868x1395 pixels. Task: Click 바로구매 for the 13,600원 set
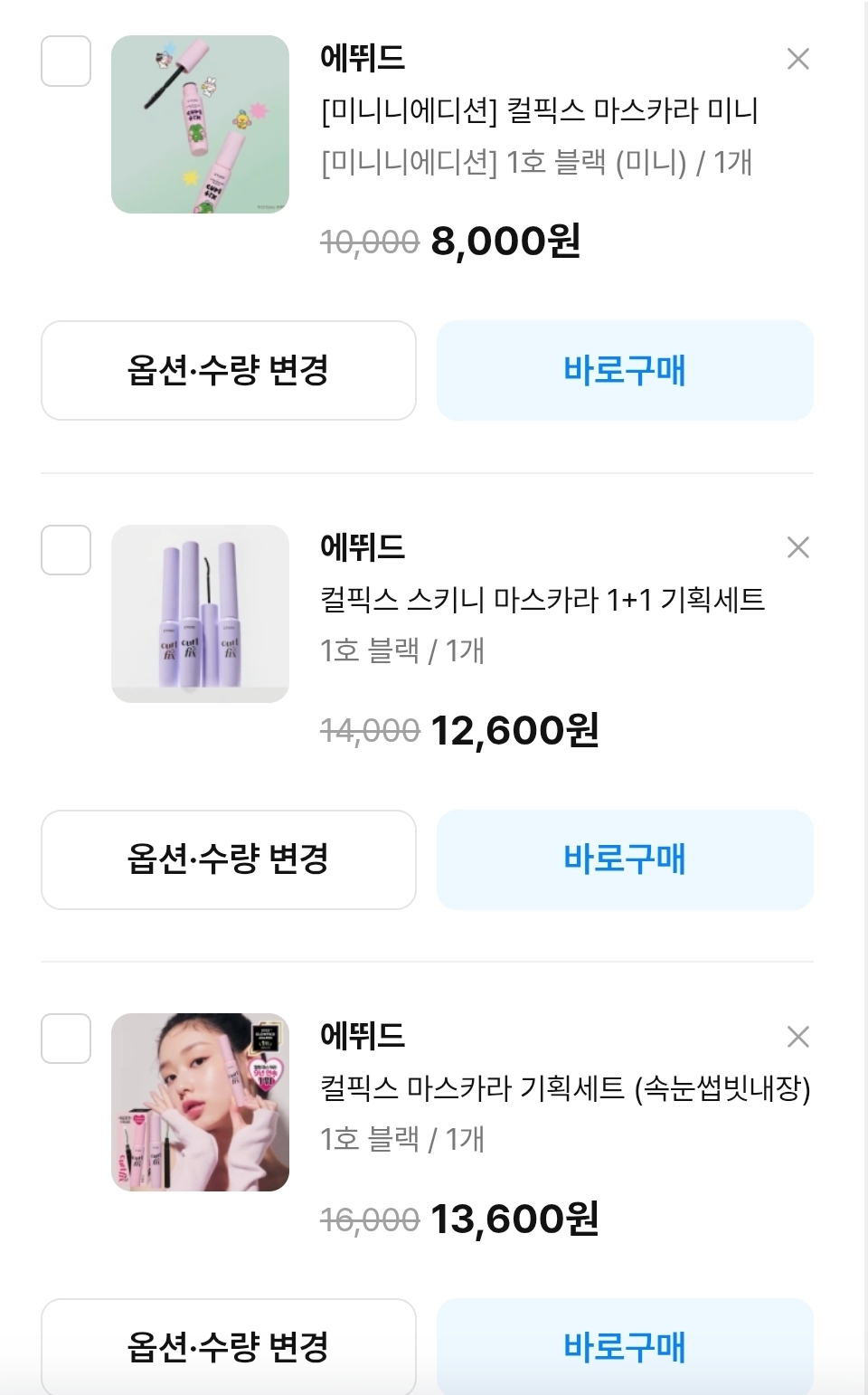click(x=625, y=1346)
